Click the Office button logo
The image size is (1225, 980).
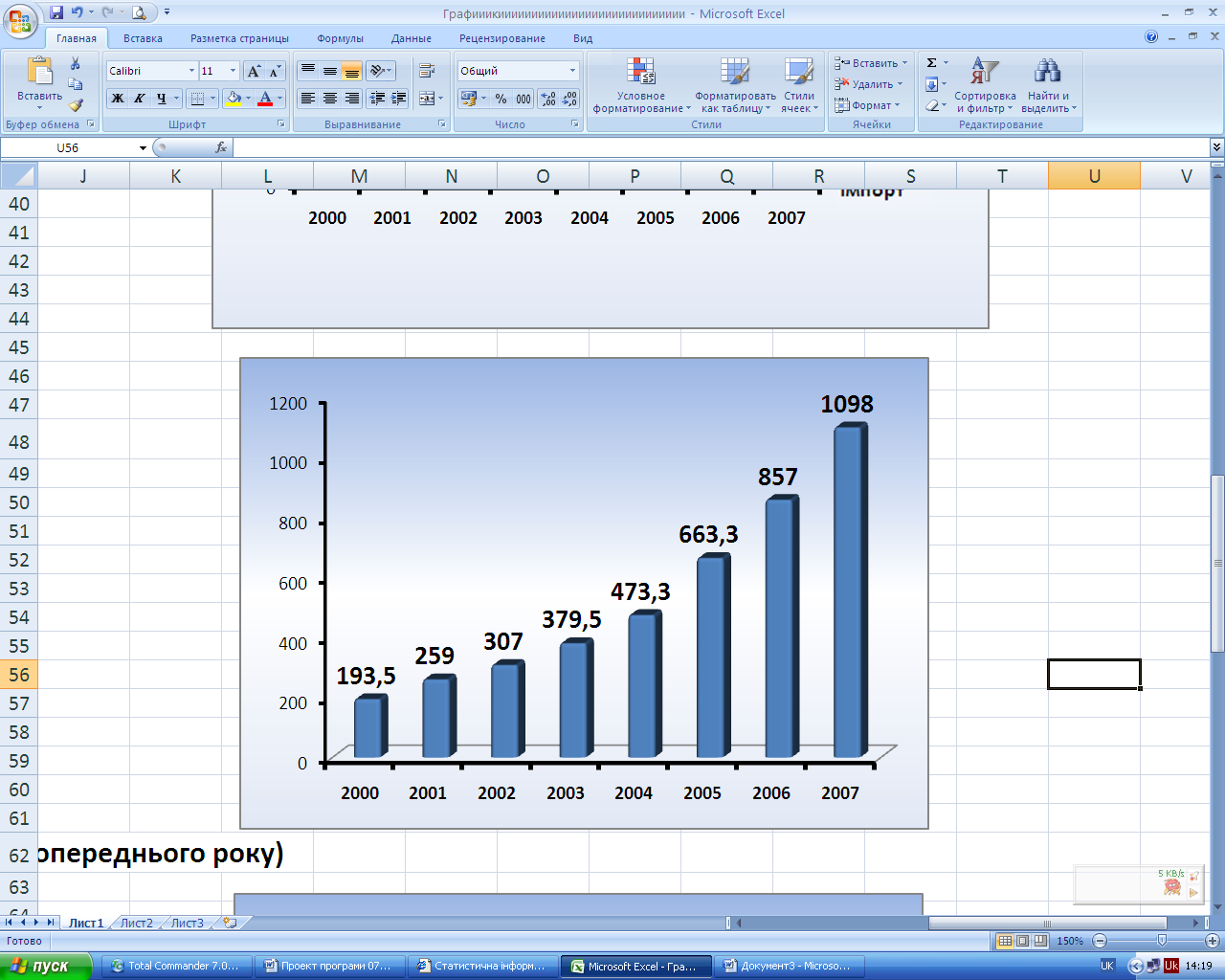[19, 20]
